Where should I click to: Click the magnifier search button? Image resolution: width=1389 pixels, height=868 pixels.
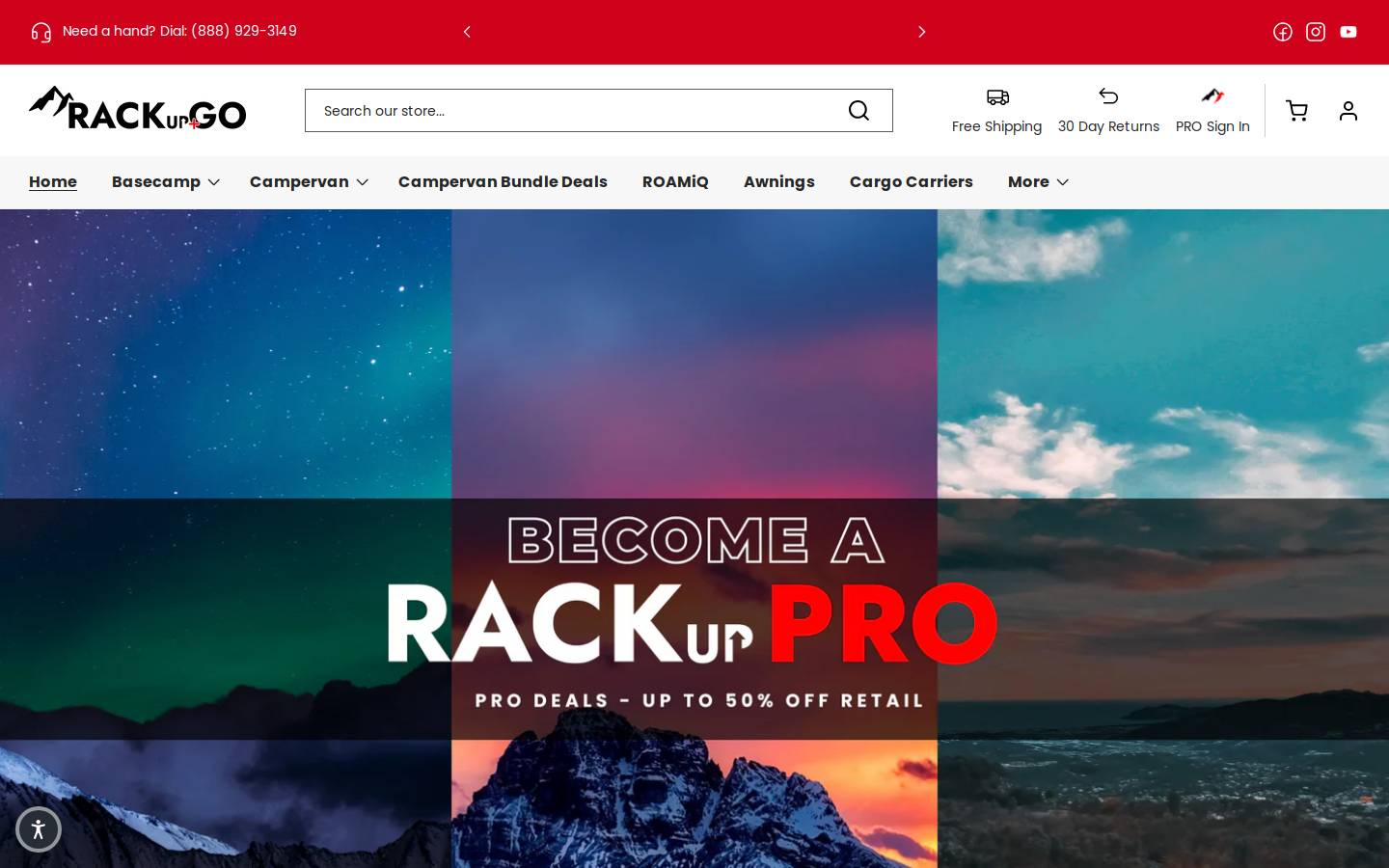tap(858, 111)
